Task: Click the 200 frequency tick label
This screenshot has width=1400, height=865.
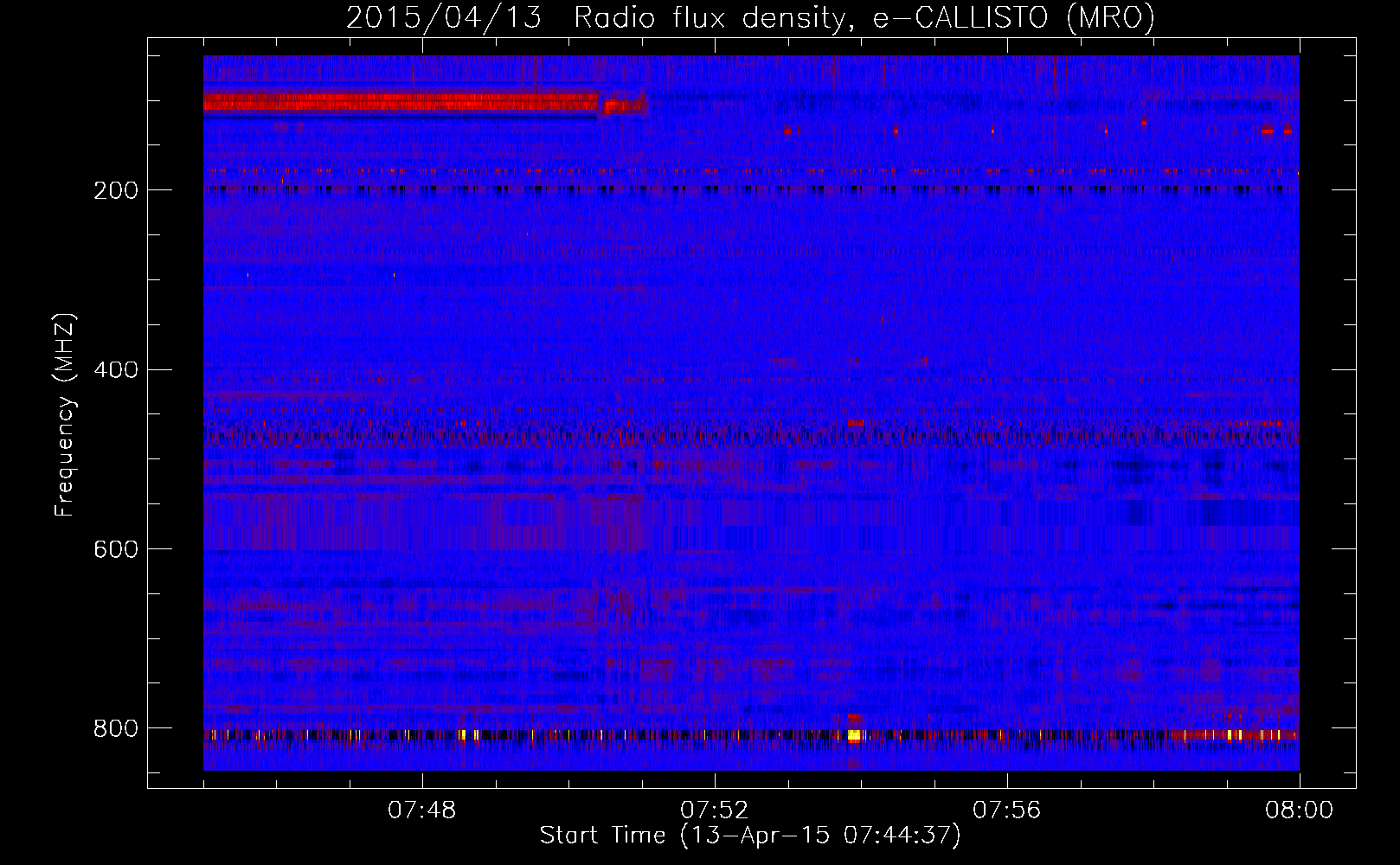Action: [x=116, y=190]
